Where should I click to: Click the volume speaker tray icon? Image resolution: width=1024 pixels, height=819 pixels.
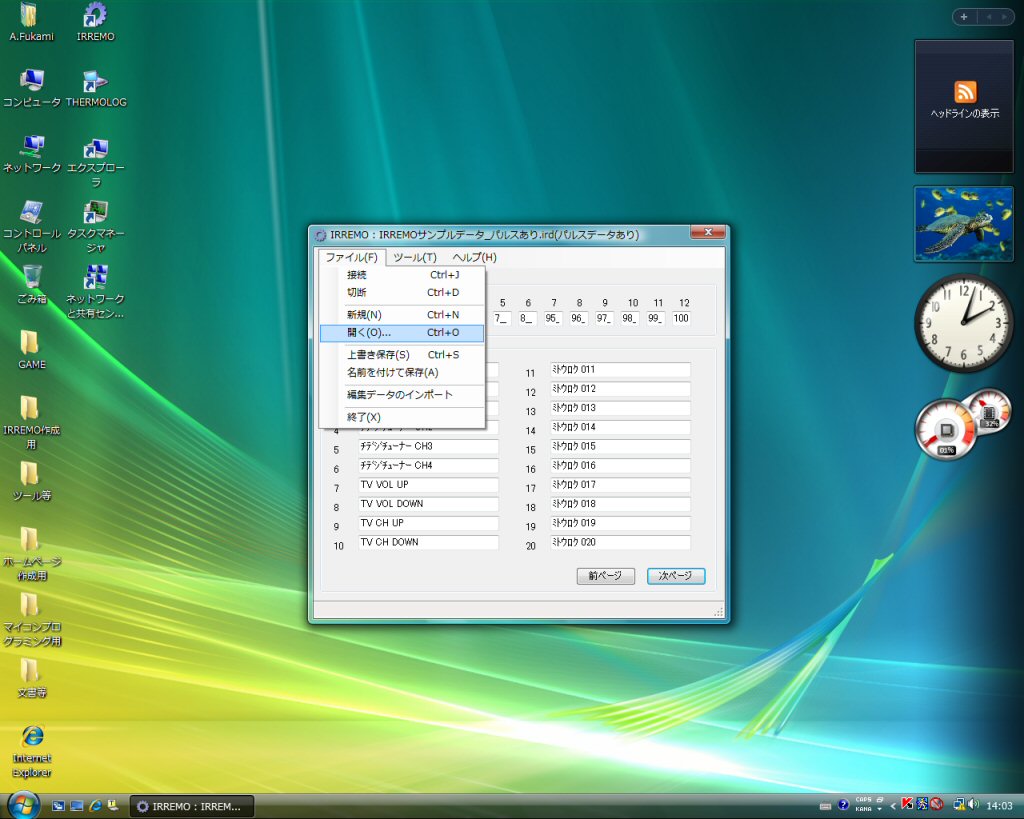(973, 805)
